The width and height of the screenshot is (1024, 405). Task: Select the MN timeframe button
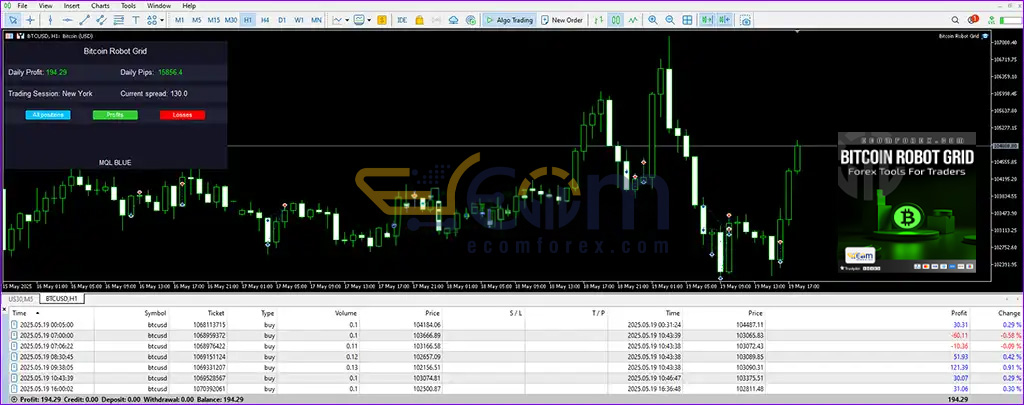[x=316, y=20]
